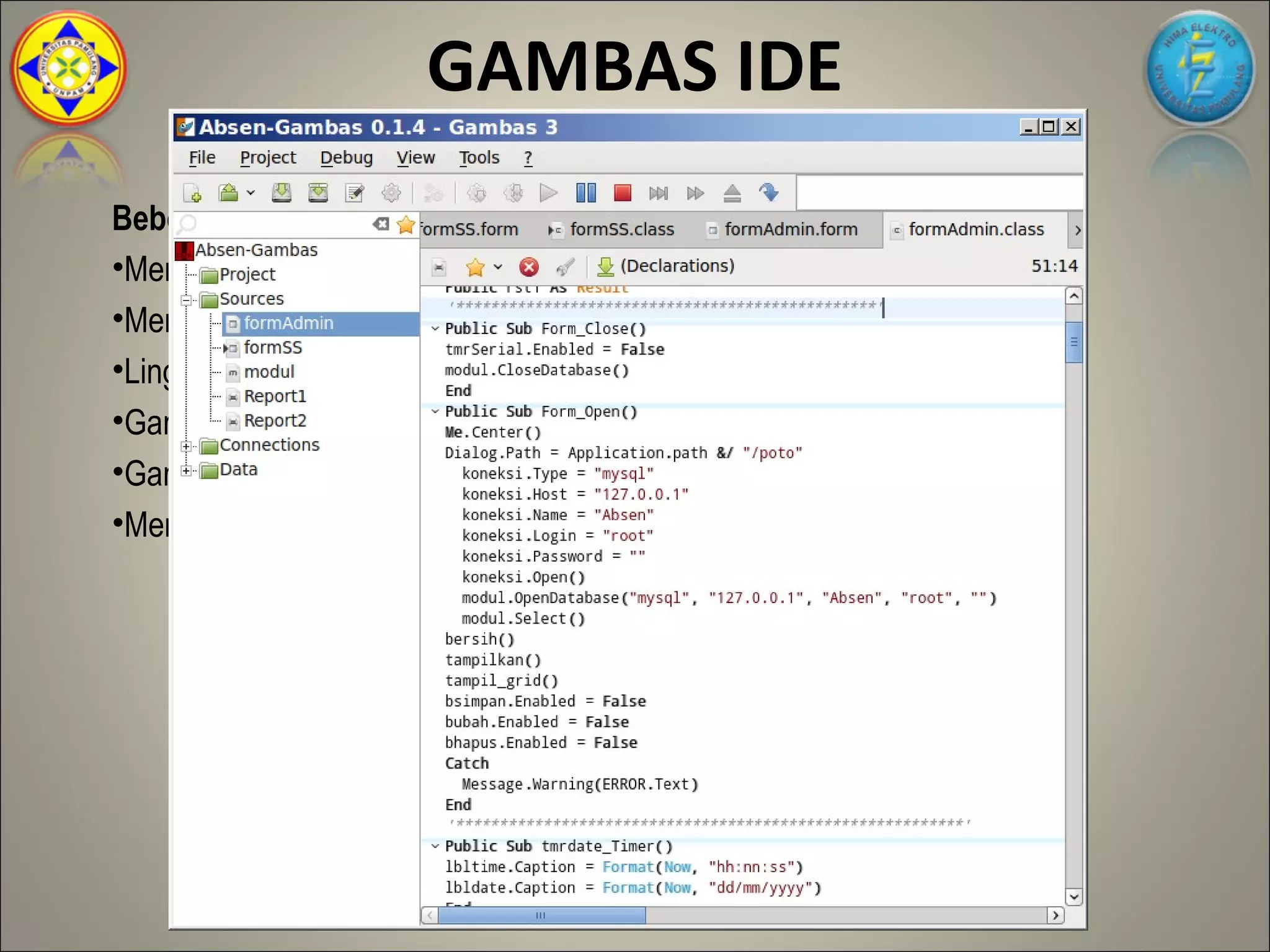Open the View menu

(x=415, y=157)
